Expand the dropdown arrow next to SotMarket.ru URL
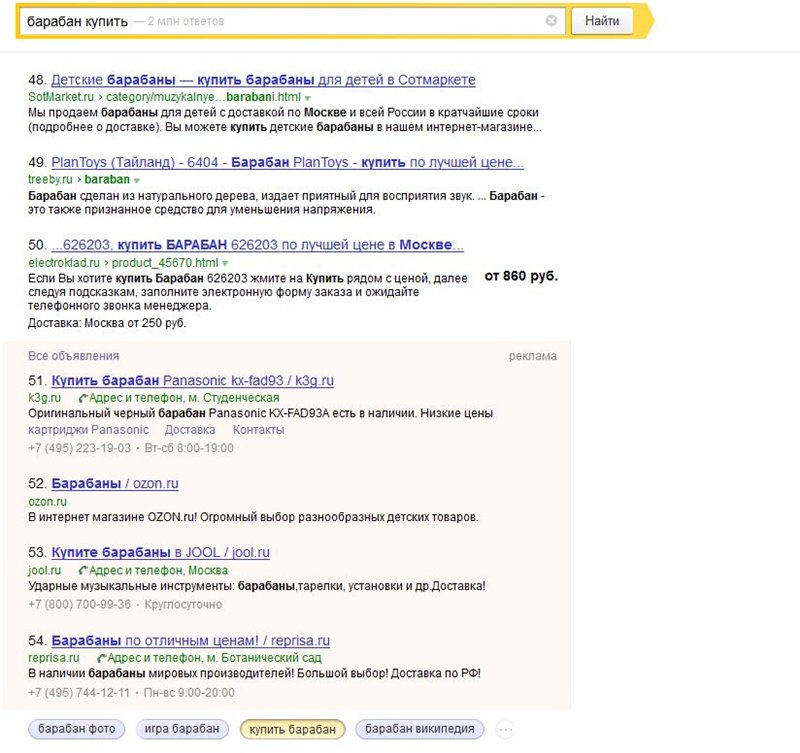 point(308,97)
